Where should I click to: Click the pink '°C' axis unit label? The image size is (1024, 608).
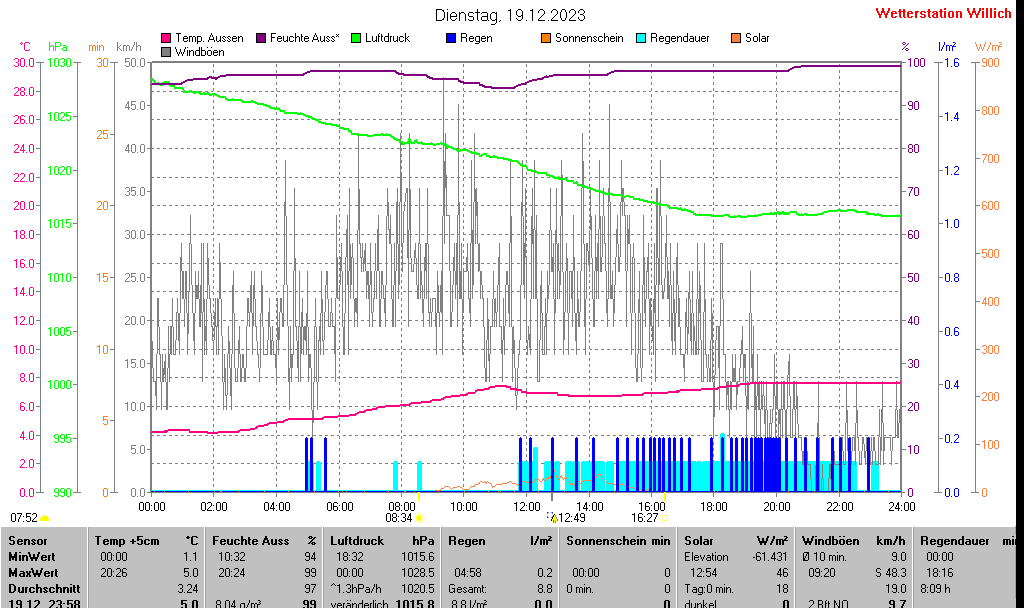click(25, 47)
